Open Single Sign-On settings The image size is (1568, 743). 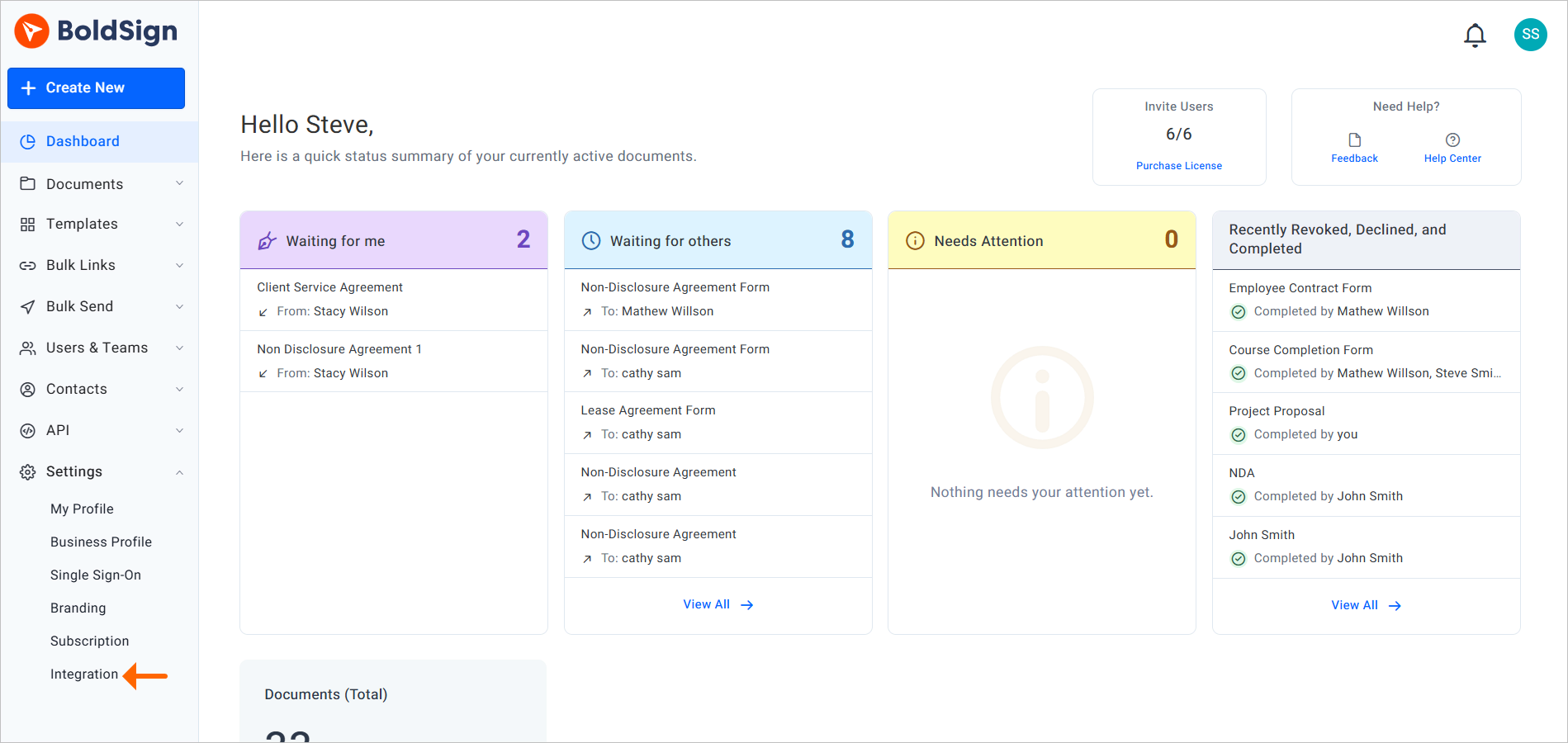[x=96, y=575]
